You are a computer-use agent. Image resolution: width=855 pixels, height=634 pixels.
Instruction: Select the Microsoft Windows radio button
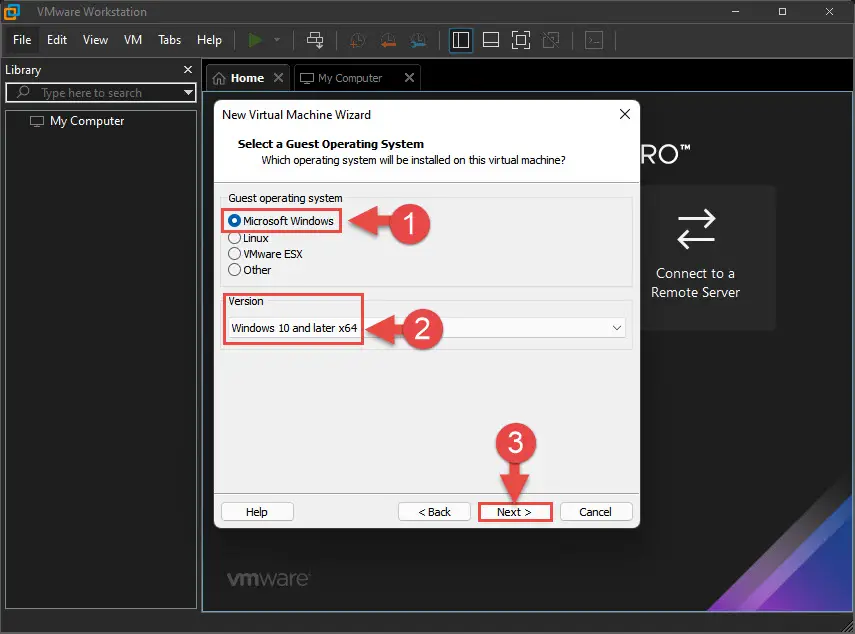(x=234, y=221)
